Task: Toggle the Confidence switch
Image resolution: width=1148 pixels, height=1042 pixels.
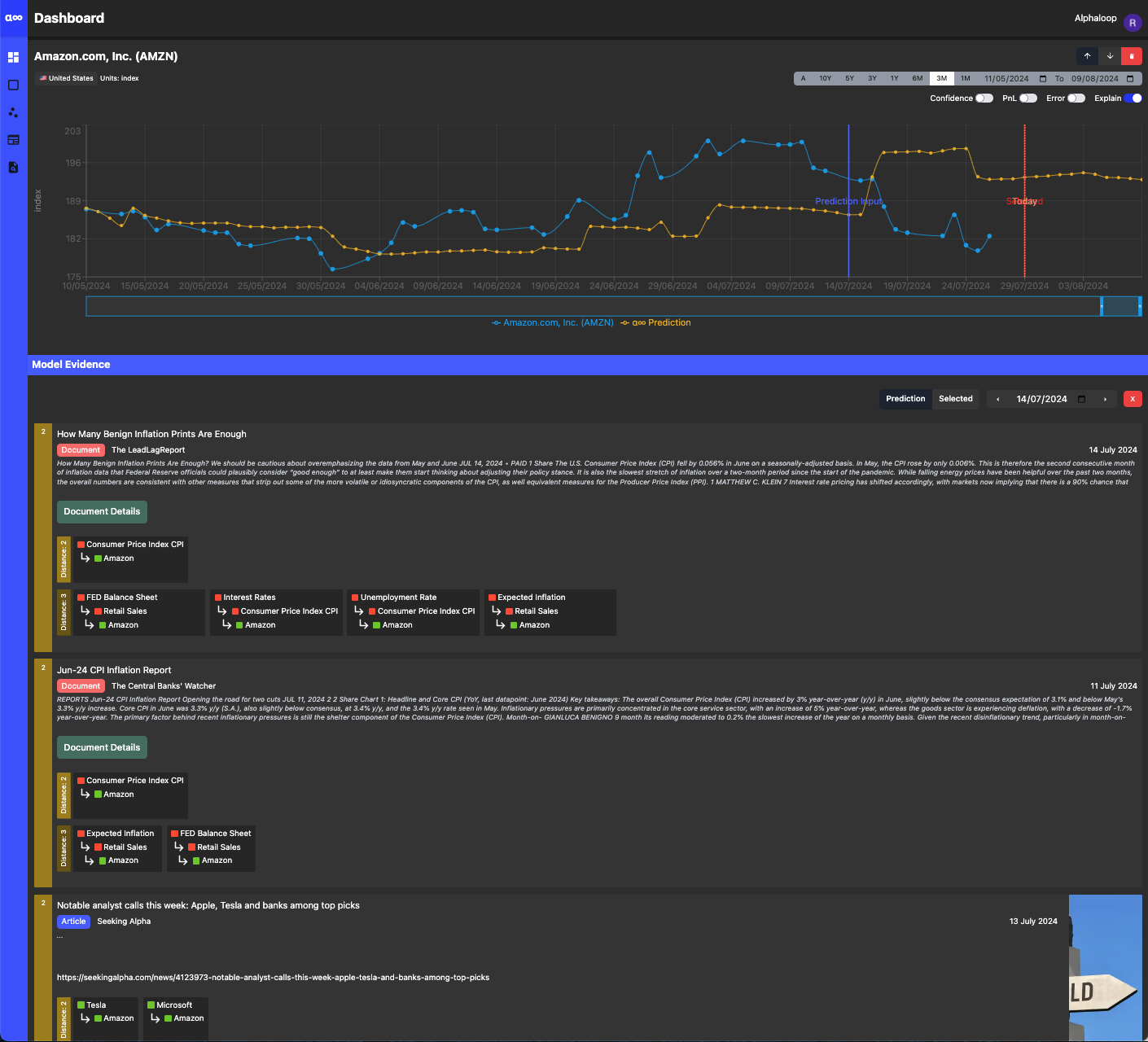Action: point(984,99)
